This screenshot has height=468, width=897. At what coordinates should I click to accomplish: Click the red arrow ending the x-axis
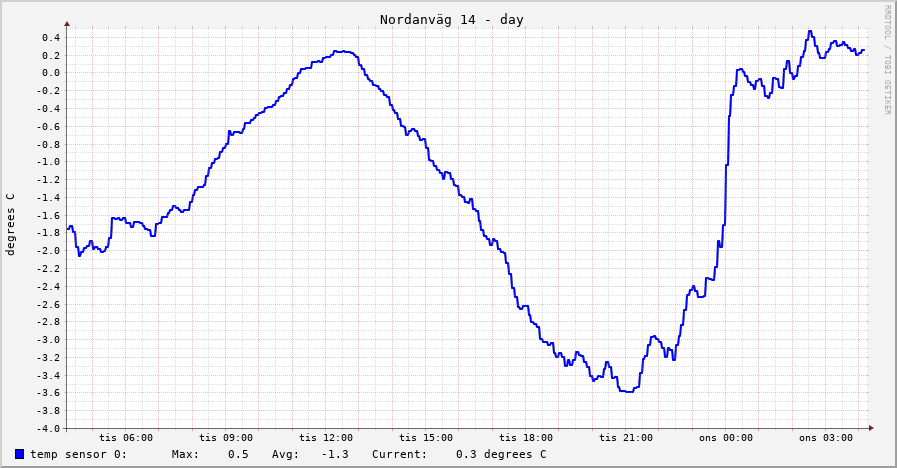[871, 428]
